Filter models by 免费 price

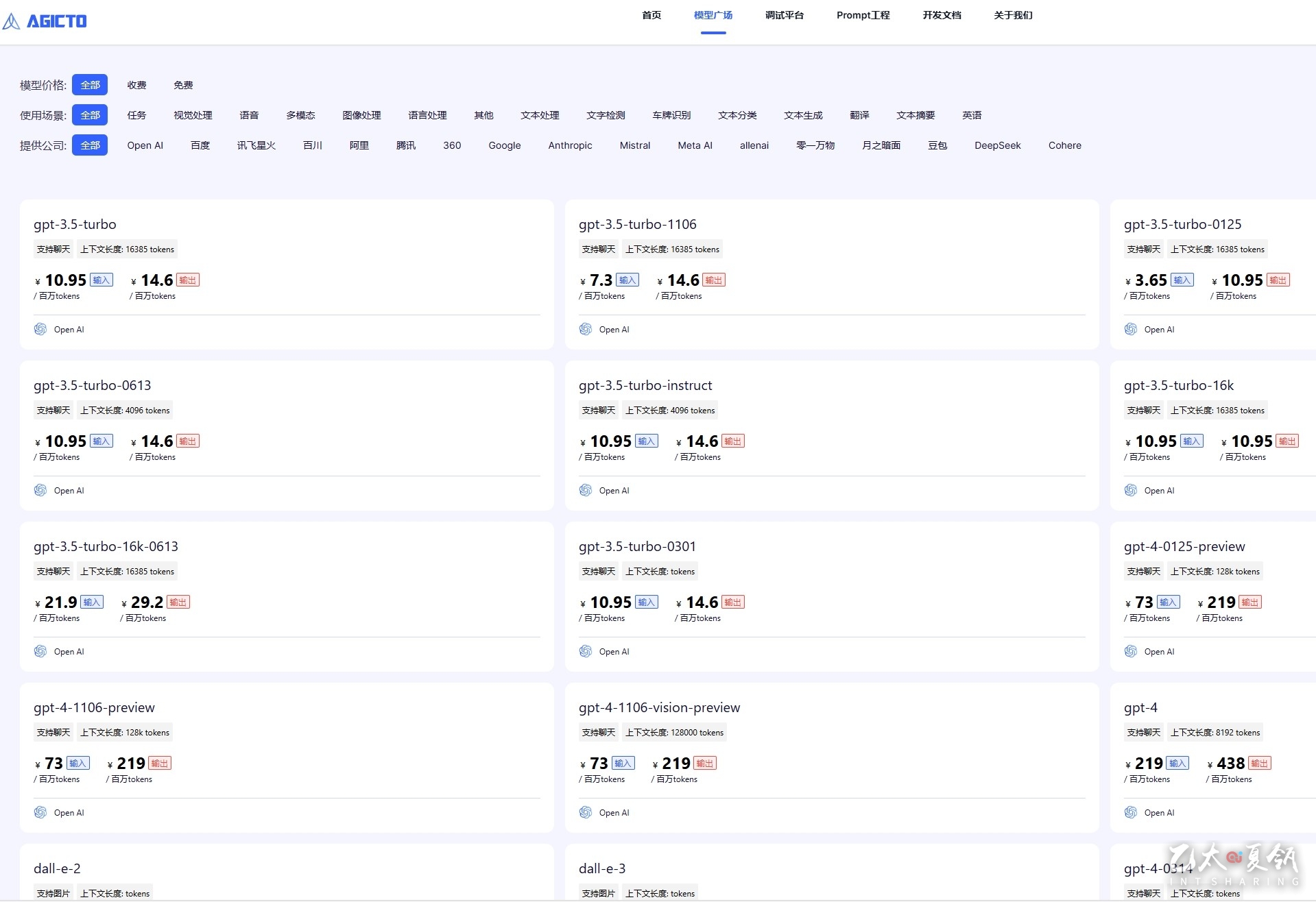[x=183, y=85]
